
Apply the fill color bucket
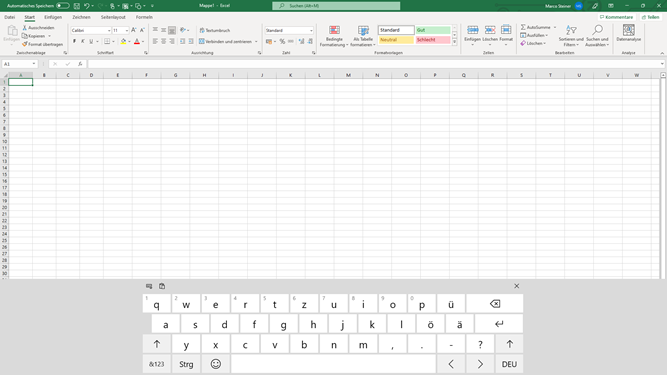coord(123,41)
